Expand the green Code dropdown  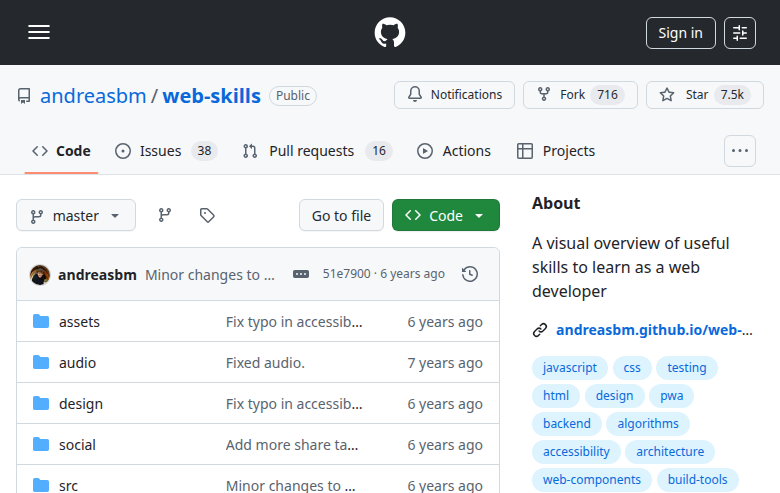pos(446,215)
